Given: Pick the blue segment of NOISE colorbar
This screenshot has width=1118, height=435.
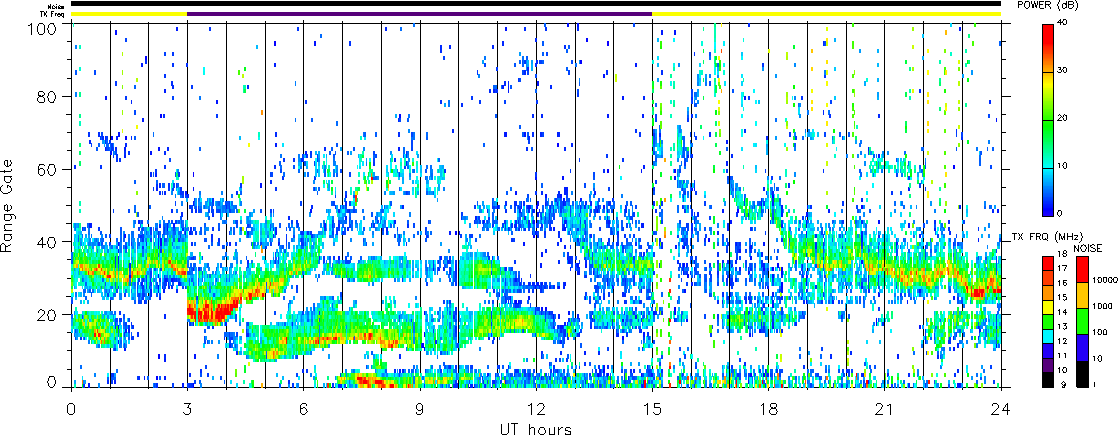Looking at the screenshot, I should (1081, 348).
